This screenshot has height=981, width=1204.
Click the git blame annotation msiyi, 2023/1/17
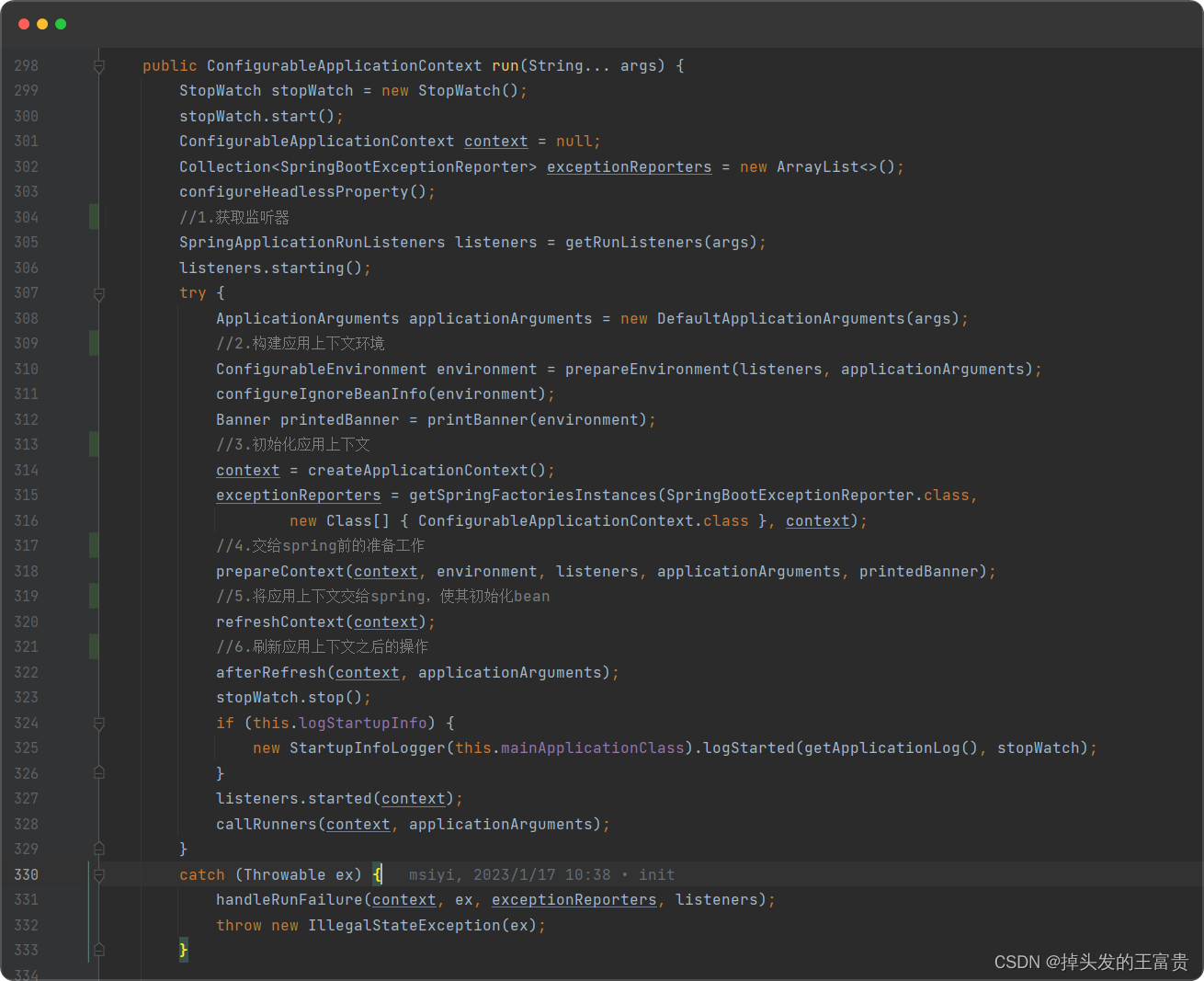point(542,875)
